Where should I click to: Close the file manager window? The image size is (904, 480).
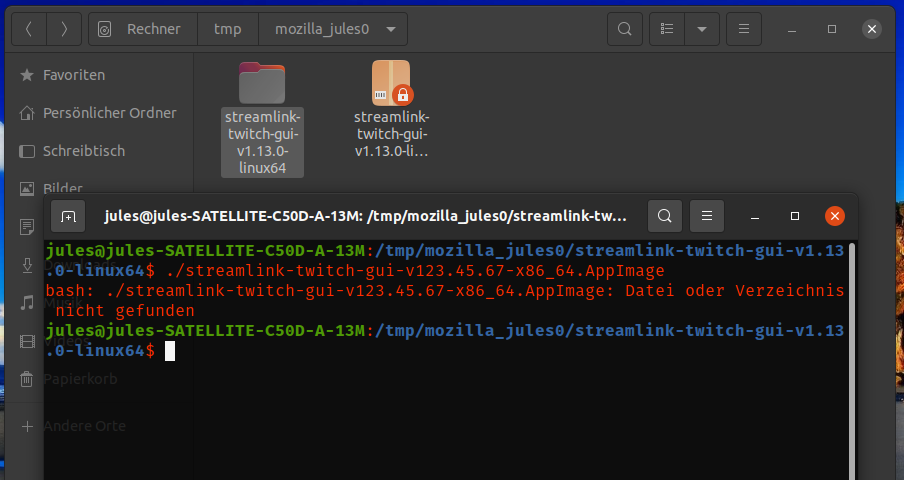coord(872,29)
